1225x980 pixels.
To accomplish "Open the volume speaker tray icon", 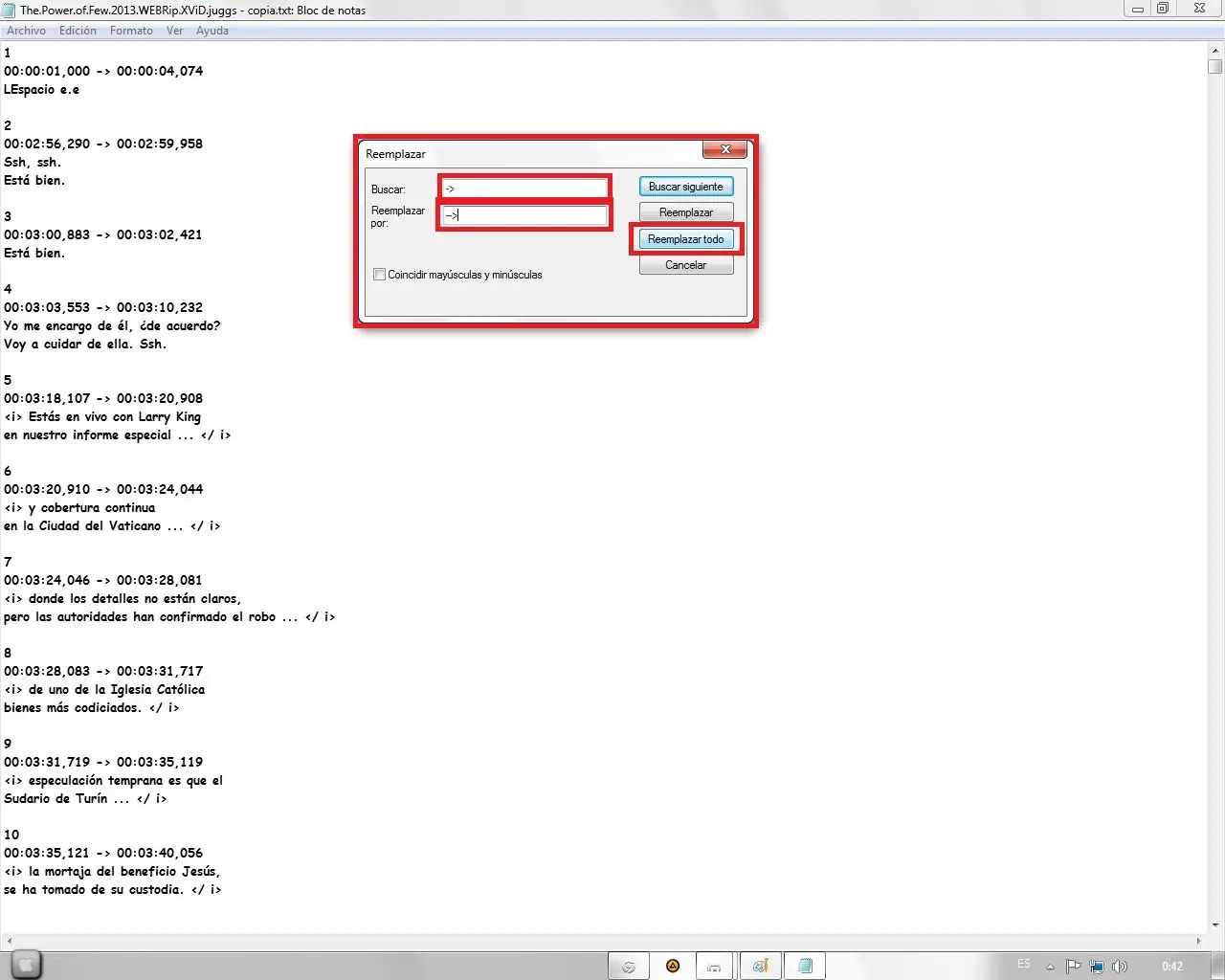I will [1120, 966].
